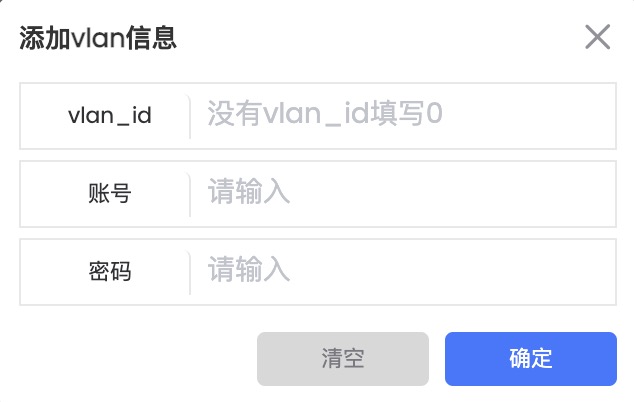Click the 添加vlan信息 dialog title

pyautogui.click(x=98, y=38)
